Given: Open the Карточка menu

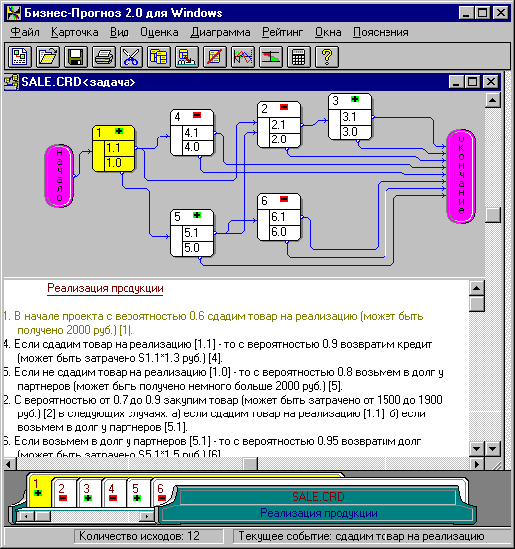Looking at the screenshot, I should [75, 32].
